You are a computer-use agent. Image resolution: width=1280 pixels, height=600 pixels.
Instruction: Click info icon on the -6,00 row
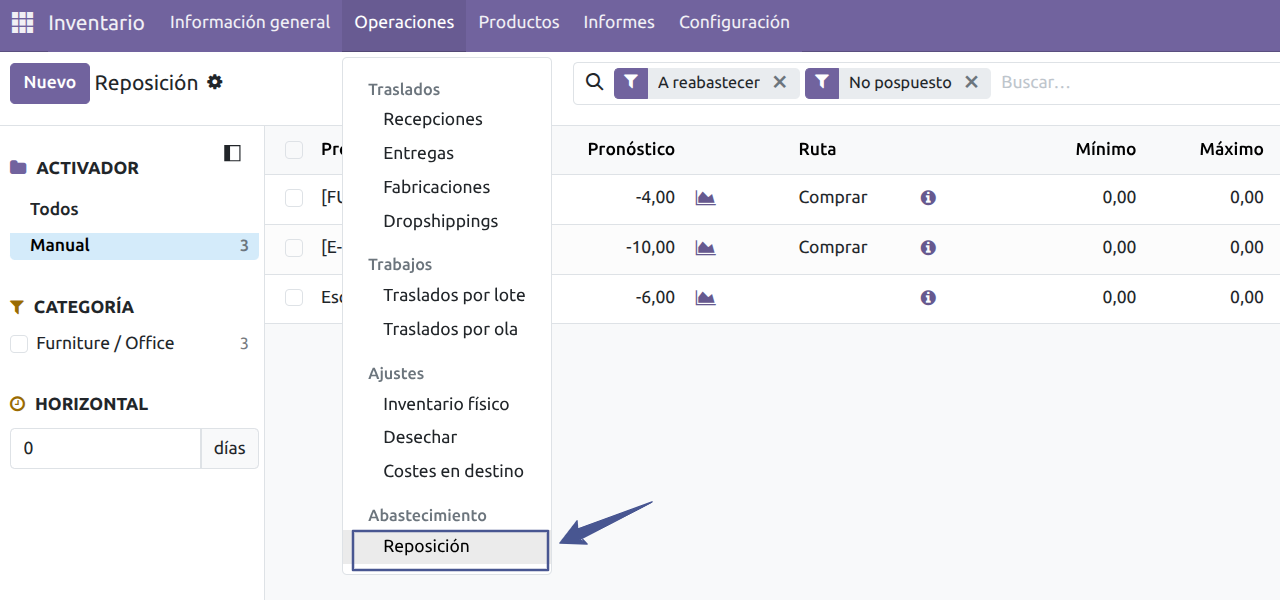928,298
